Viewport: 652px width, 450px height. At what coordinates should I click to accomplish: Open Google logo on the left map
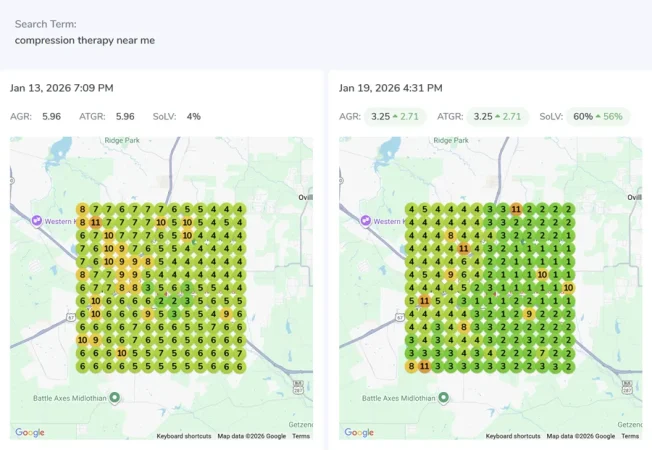tap(30, 432)
